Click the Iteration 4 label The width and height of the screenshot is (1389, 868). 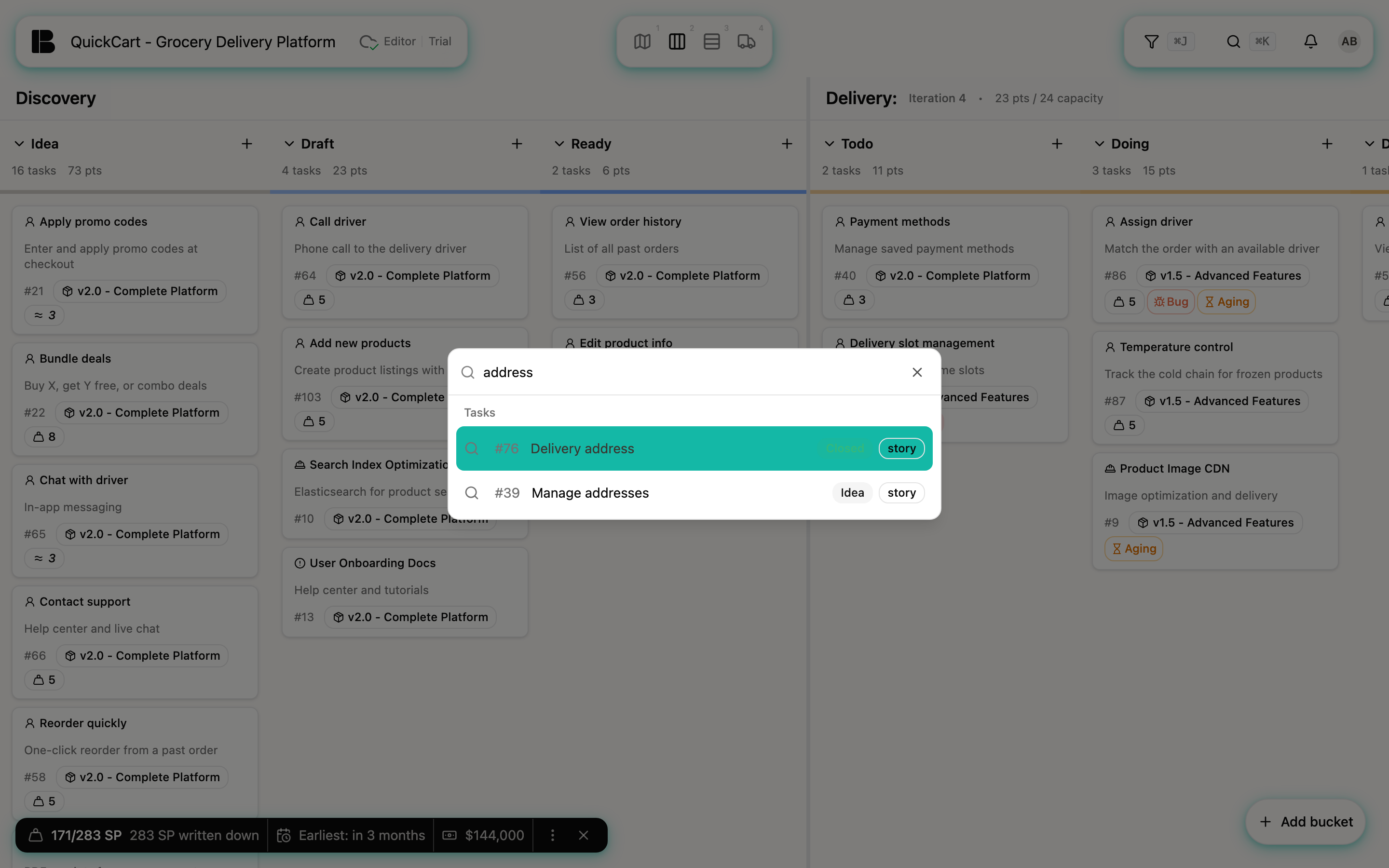pos(937,98)
